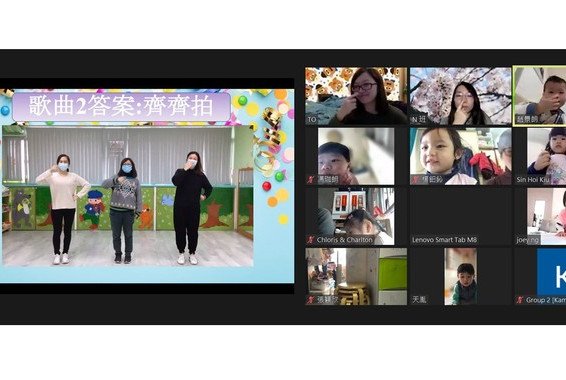The height and width of the screenshot is (380, 566).
Task: Select the TO participant name label
Action: pyautogui.click(x=312, y=119)
